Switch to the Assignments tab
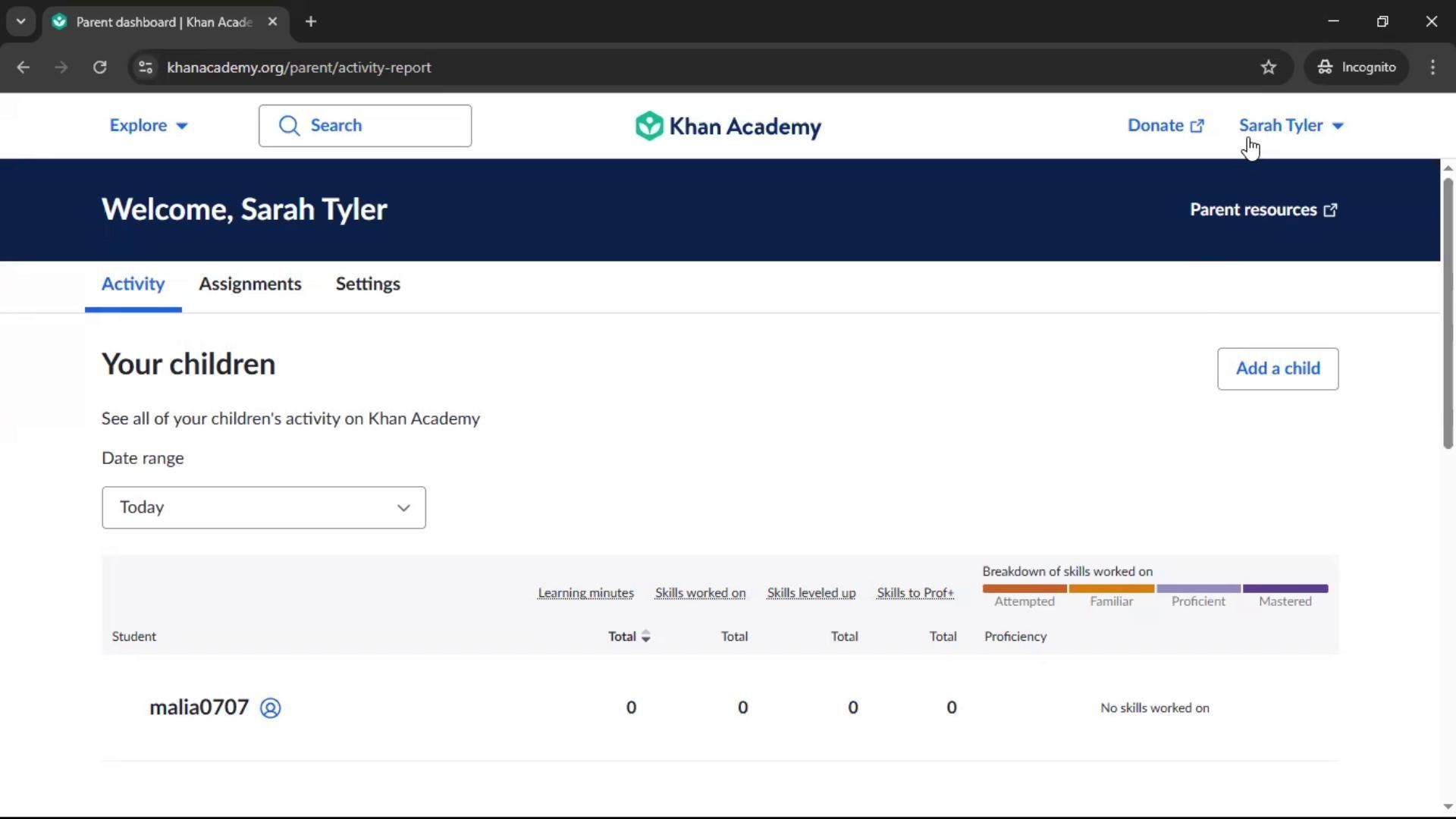This screenshot has width=1456, height=819. click(x=249, y=284)
